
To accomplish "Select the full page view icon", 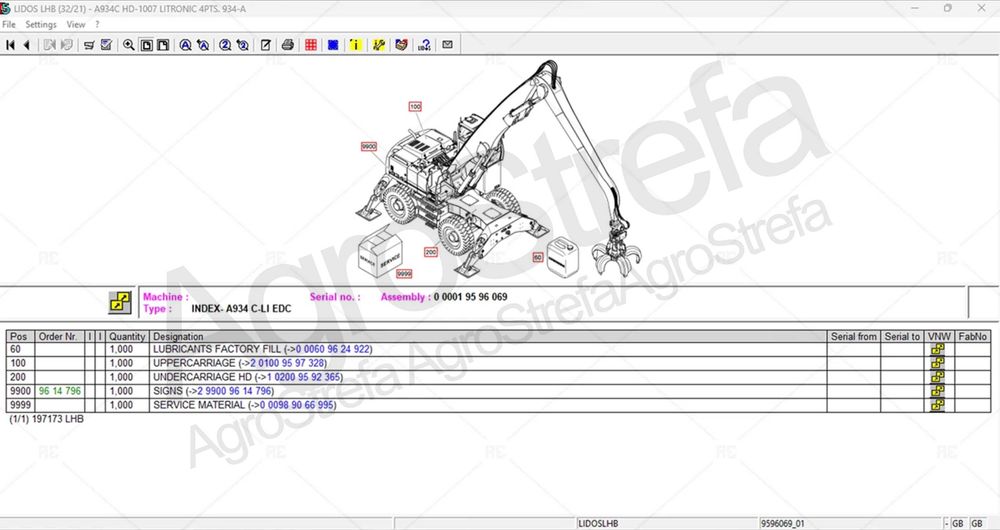I will tap(147, 45).
